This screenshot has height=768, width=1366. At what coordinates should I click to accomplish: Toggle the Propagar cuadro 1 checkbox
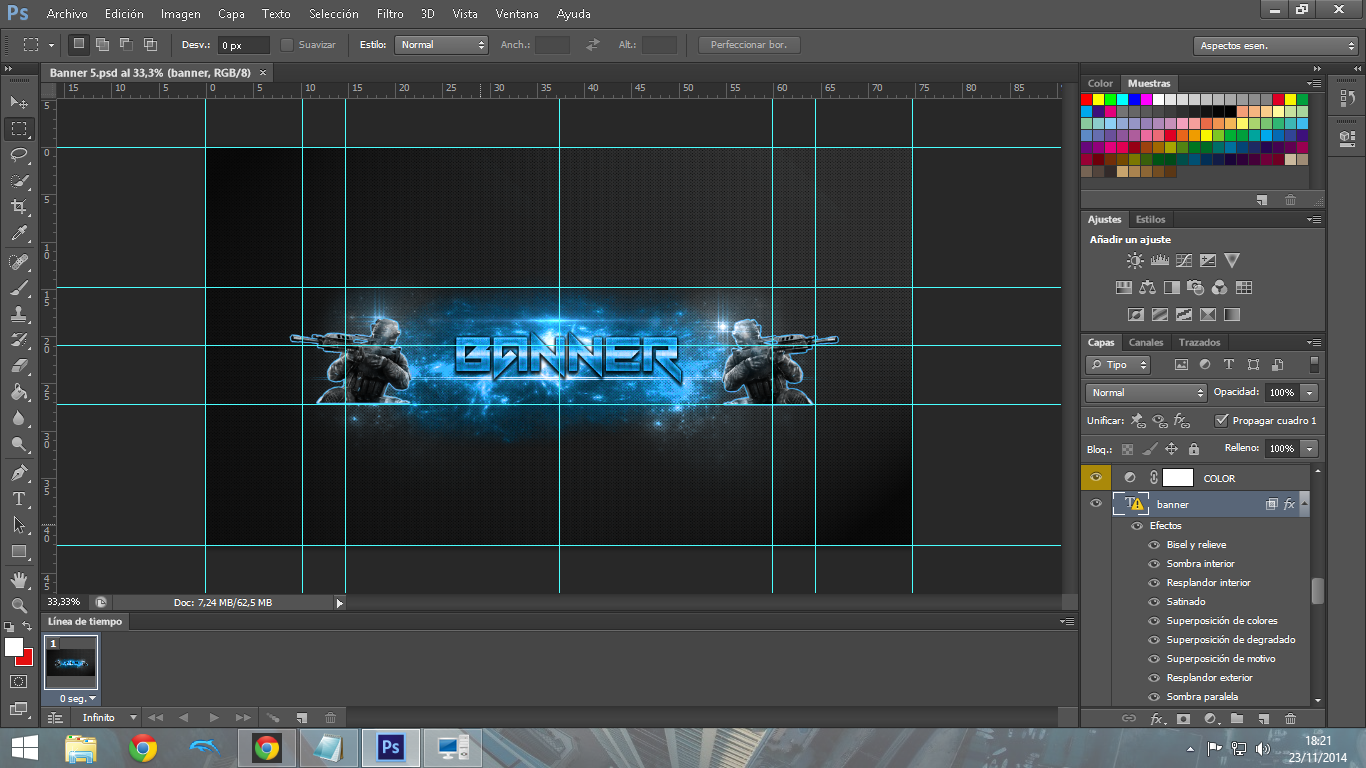[x=1221, y=421]
